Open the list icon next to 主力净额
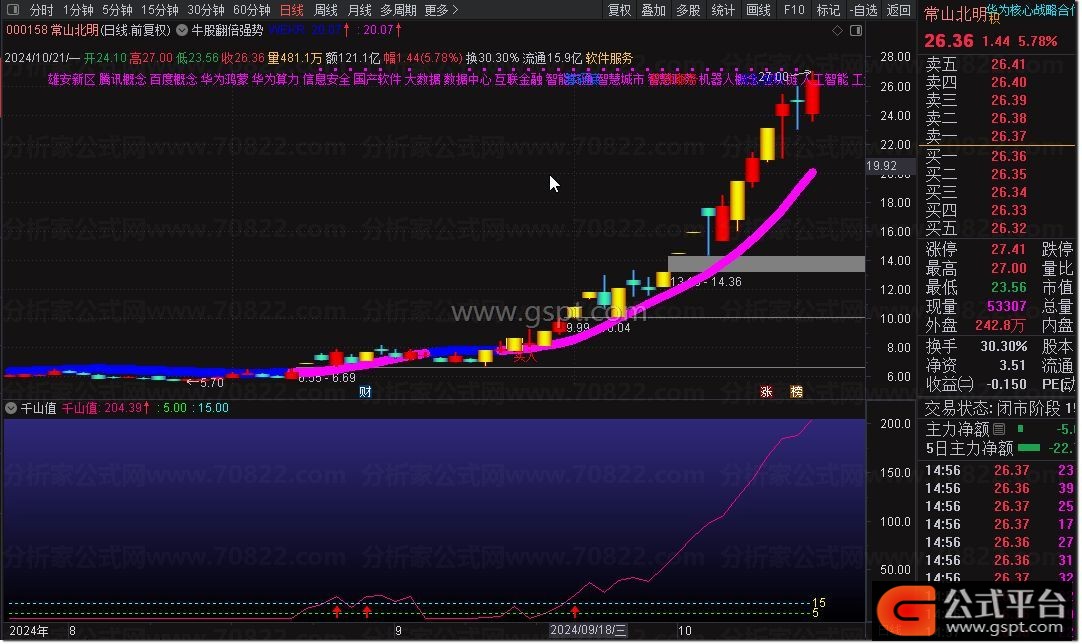 (x=999, y=429)
